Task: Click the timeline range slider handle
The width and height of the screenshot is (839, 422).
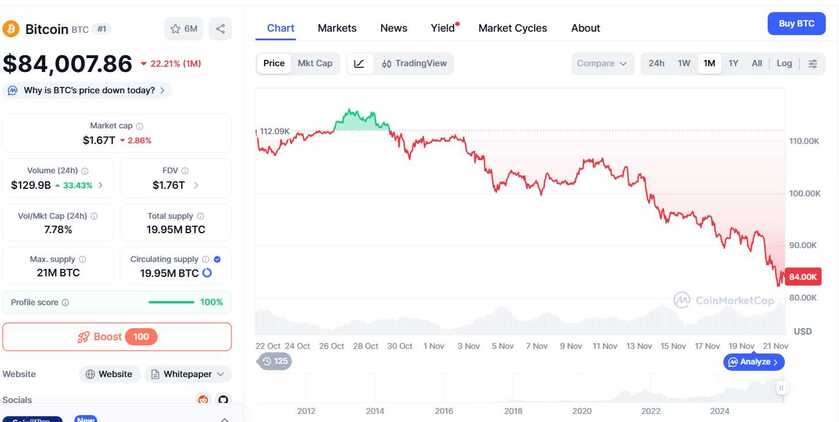Action: coord(782,388)
